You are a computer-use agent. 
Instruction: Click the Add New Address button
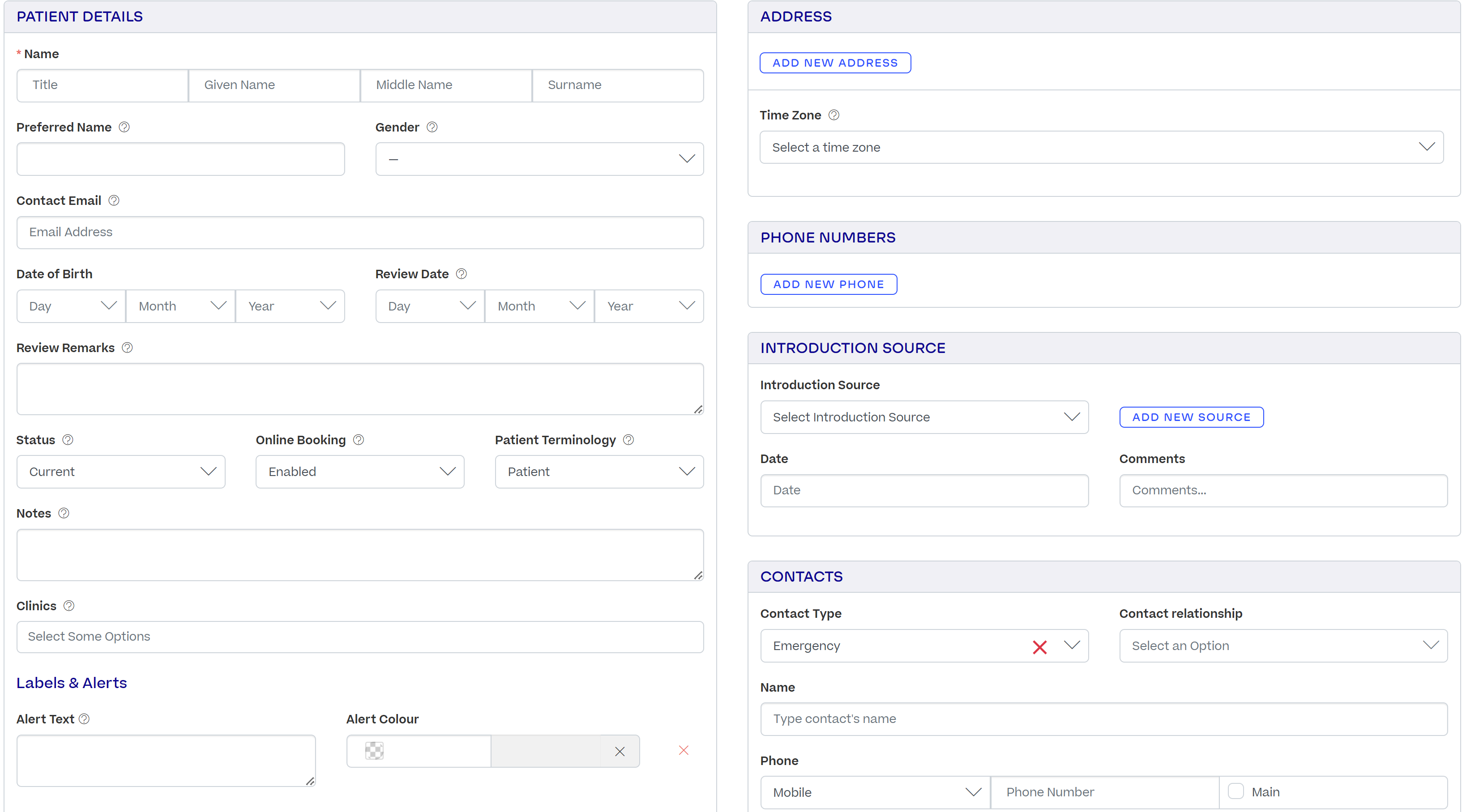(x=835, y=63)
